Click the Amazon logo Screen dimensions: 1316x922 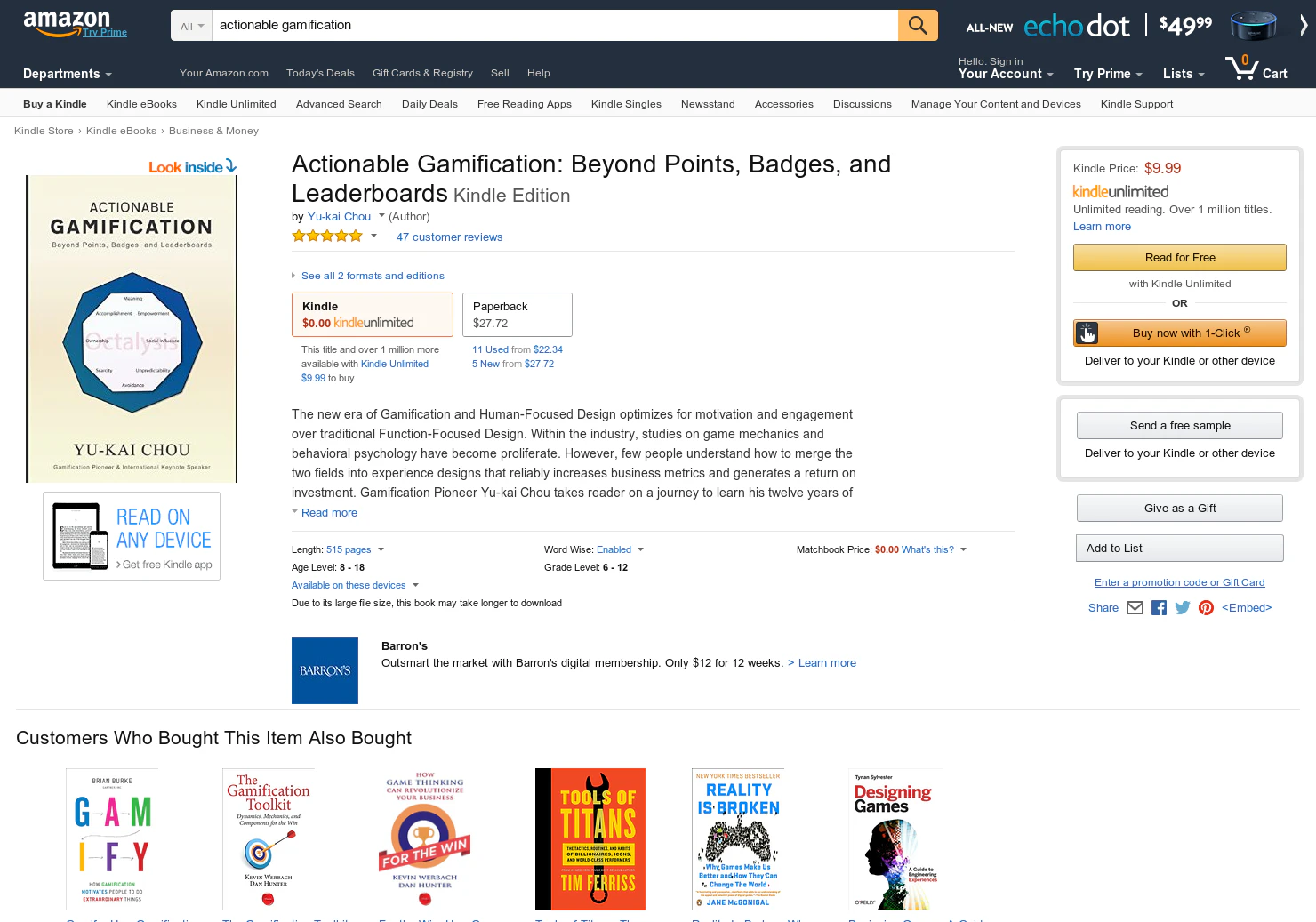(67, 22)
